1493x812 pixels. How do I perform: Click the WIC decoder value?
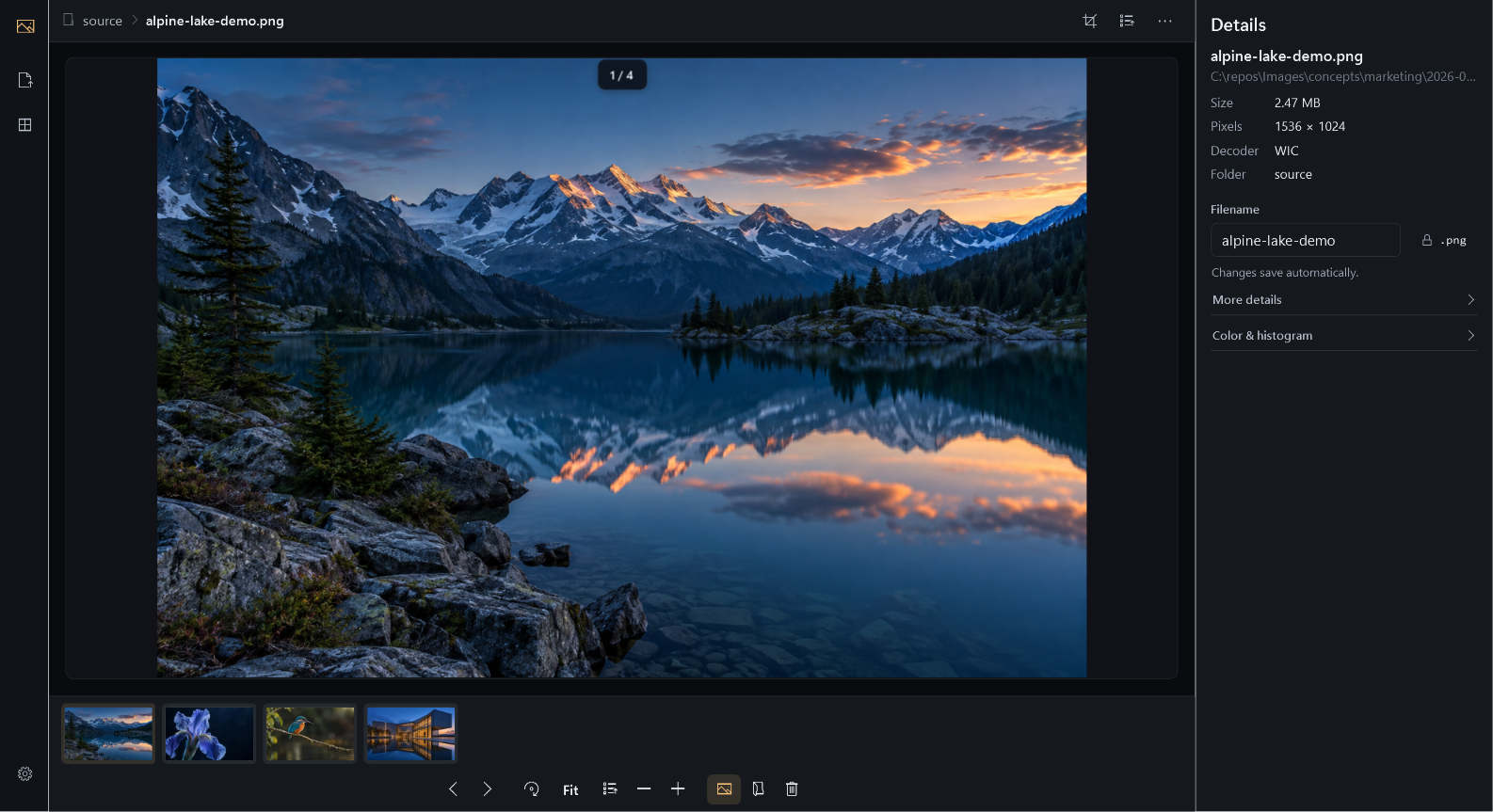point(1287,151)
